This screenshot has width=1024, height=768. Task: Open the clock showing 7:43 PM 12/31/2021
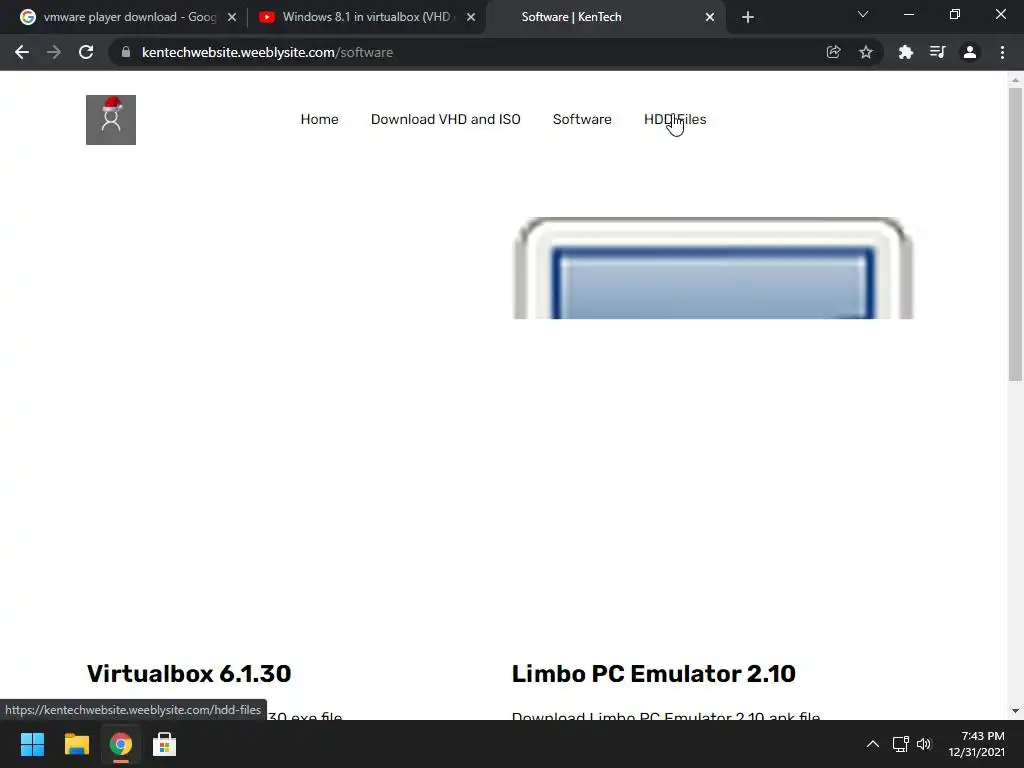(976, 744)
